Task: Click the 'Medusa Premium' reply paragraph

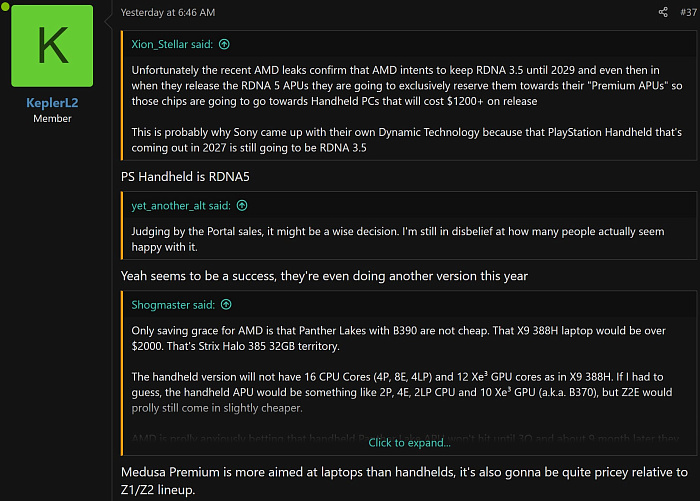Action: (x=400, y=479)
